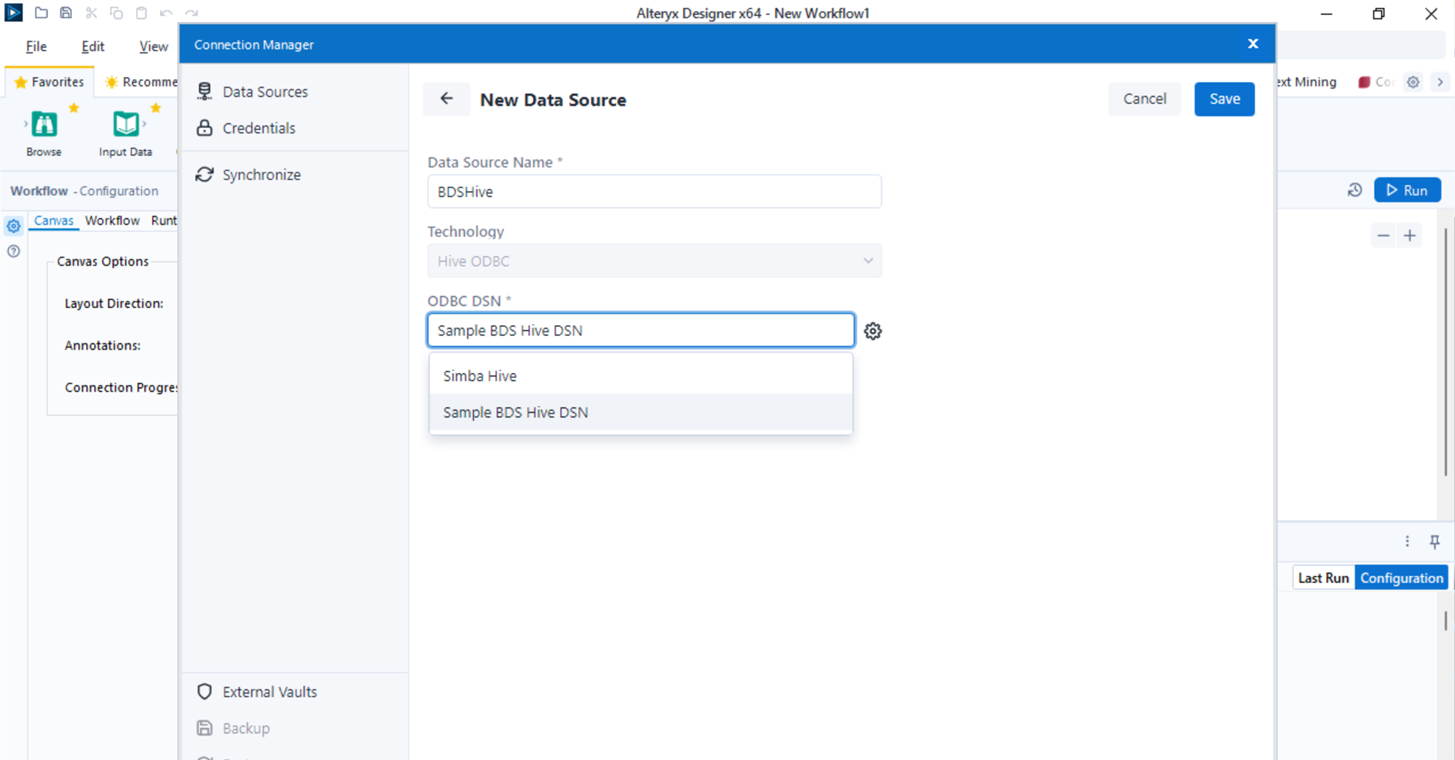Choose Sample BDS Hive DSN option

click(641, 412)
